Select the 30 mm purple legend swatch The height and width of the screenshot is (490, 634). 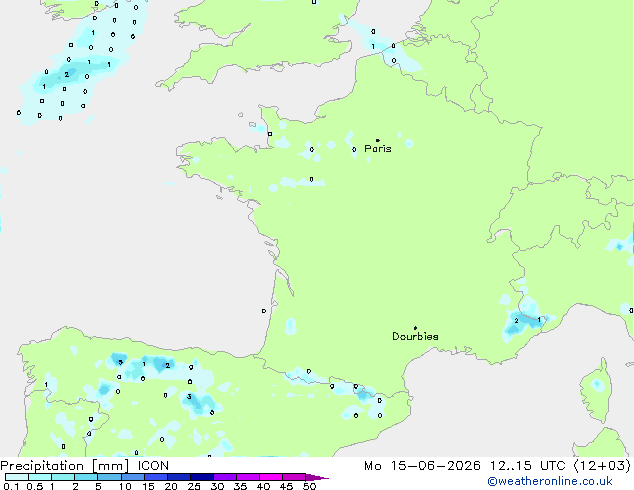pos(225,477)
